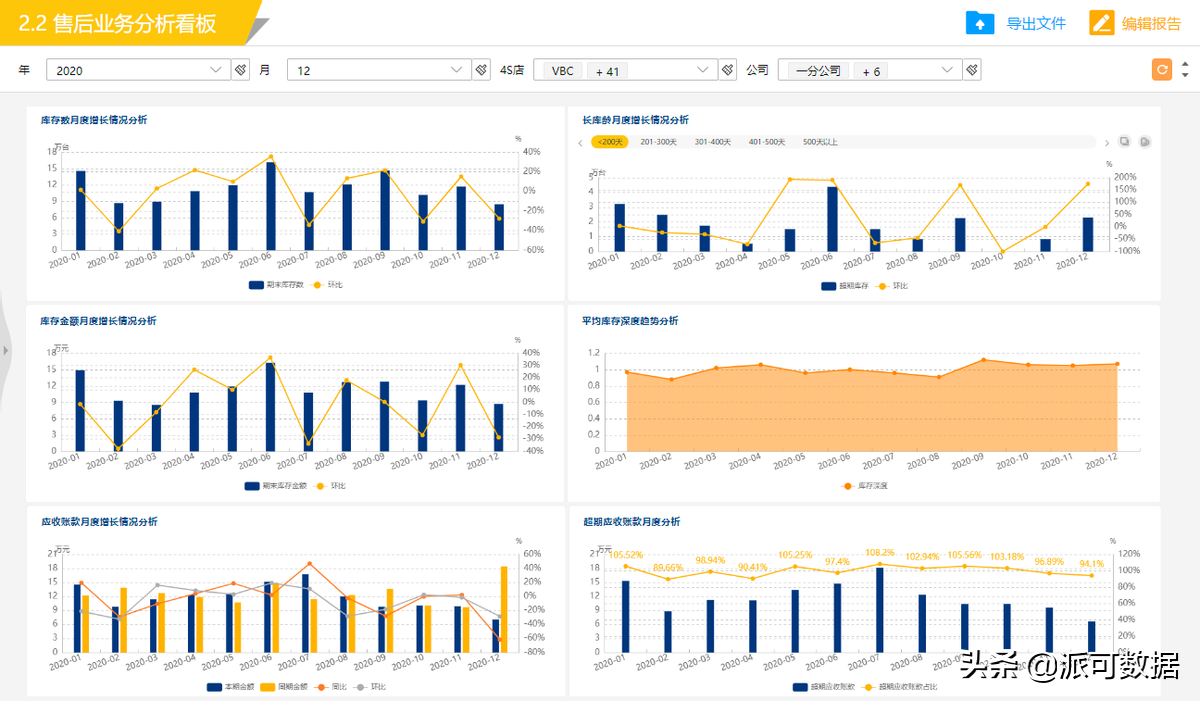Open the 月 dropdown showing 12
This screenshot has height=701, width=1200.
379,70
